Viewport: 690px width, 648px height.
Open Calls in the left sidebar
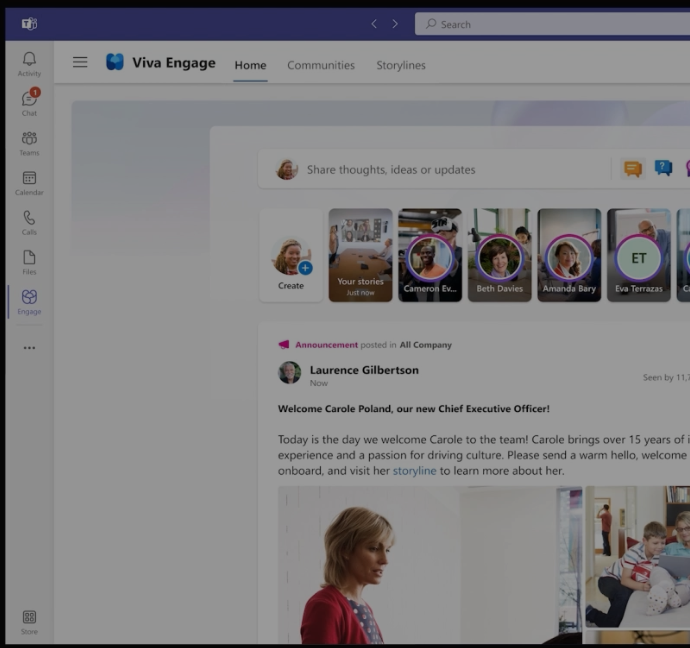(29, 223)
